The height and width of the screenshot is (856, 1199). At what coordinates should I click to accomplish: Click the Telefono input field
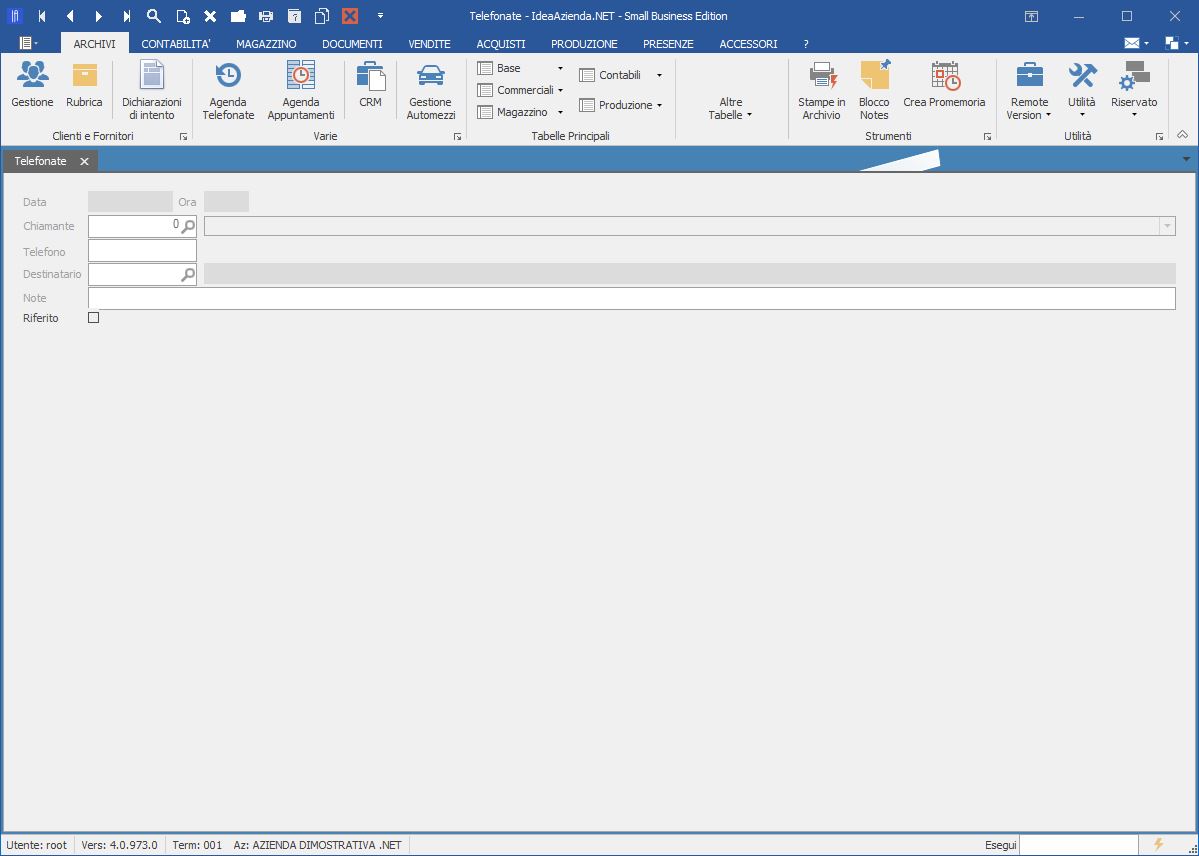[x=142, y=250]
